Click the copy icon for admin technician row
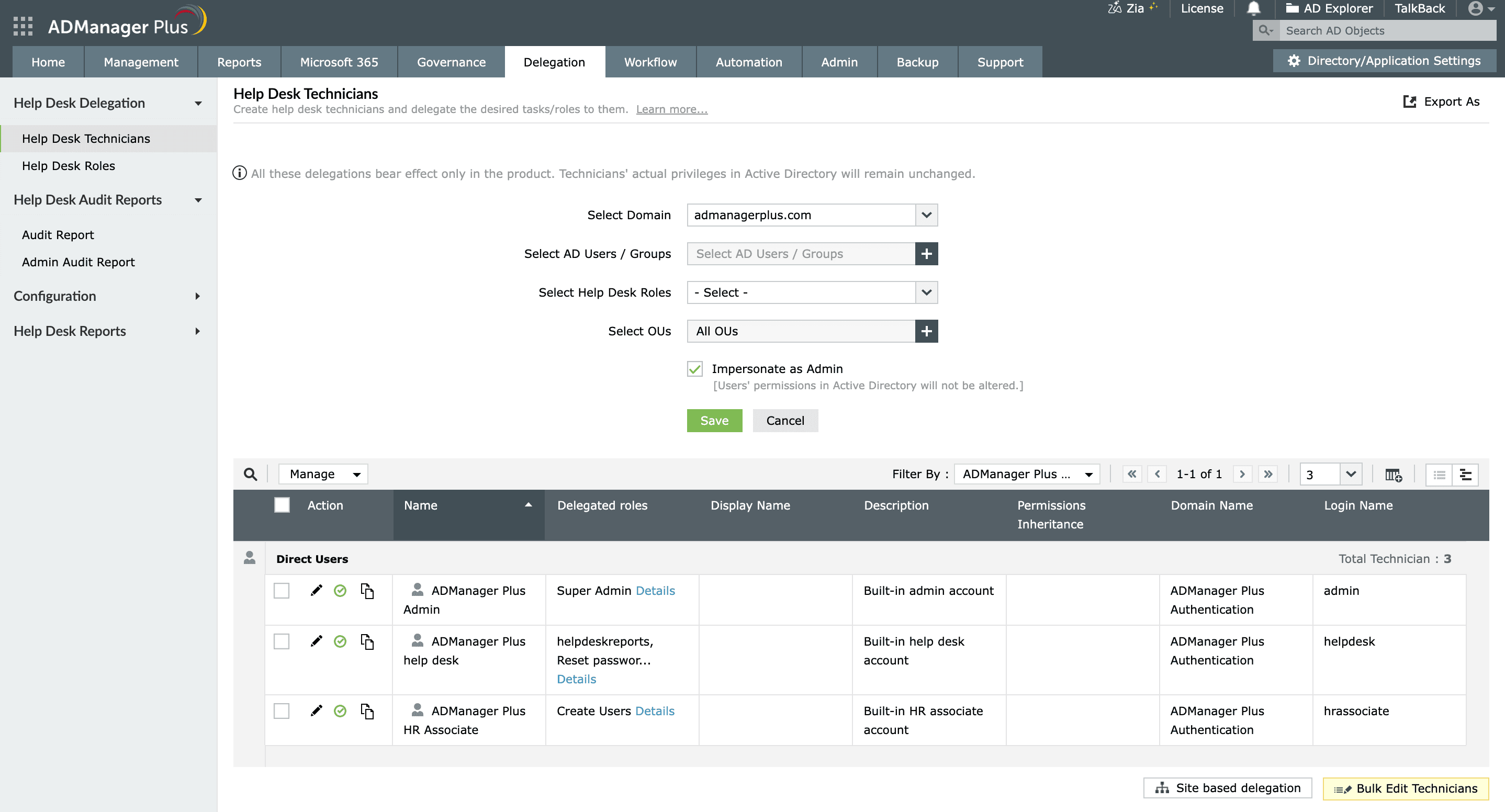Image resolution: width=1505 pixels, height=812 pixels. tap(367, 591)
